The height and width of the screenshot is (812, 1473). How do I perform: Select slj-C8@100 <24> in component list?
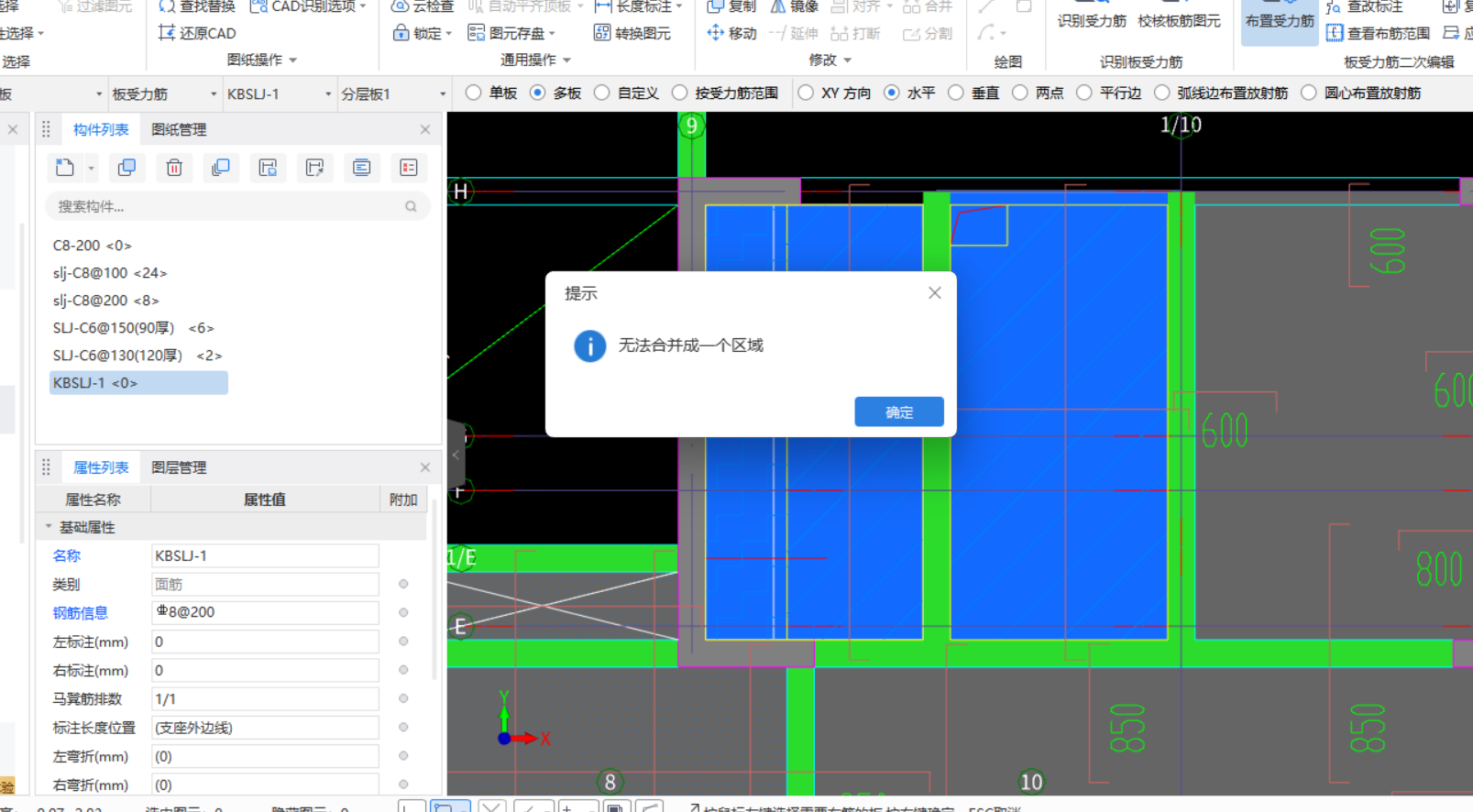coord(110,273)
